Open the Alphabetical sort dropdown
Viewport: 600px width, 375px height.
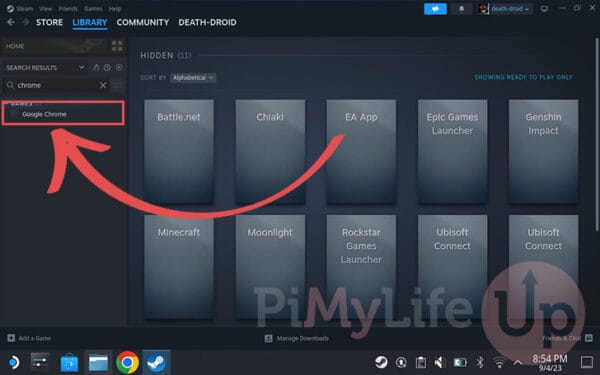click(x=193, y=78)
